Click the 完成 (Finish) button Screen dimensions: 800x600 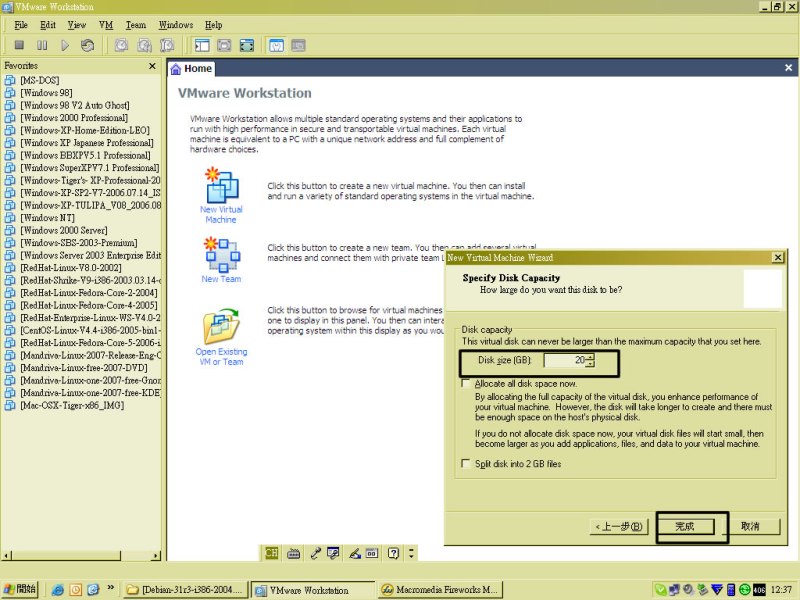tap(685, 526)
